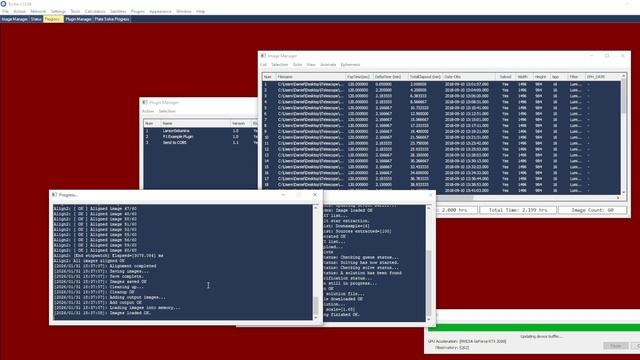Image resolution: width=640 pixels, height=360 pixels.
Task: Switch to the Plugin Manager tab
Action: click(78, 19)
